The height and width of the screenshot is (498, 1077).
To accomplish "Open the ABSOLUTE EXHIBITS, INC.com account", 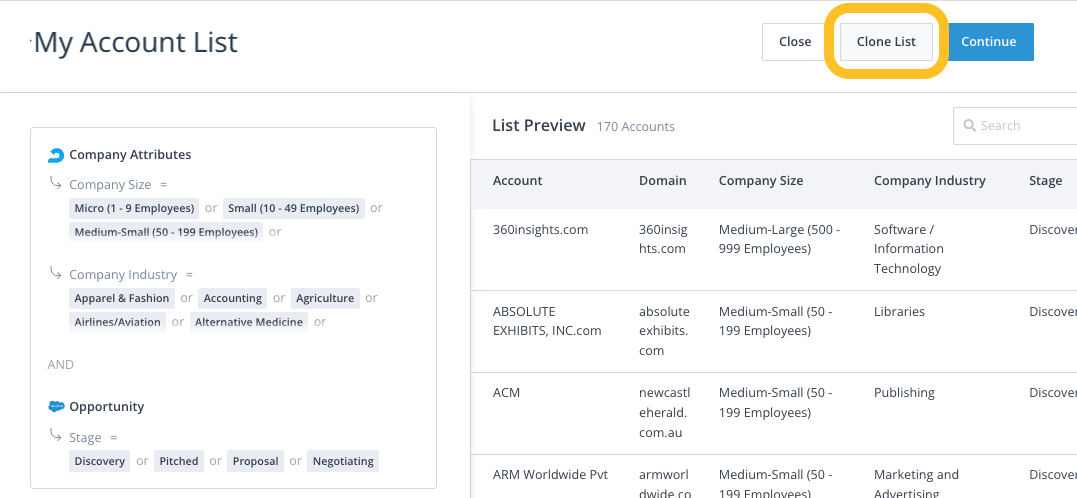I will tap(547, 321).
